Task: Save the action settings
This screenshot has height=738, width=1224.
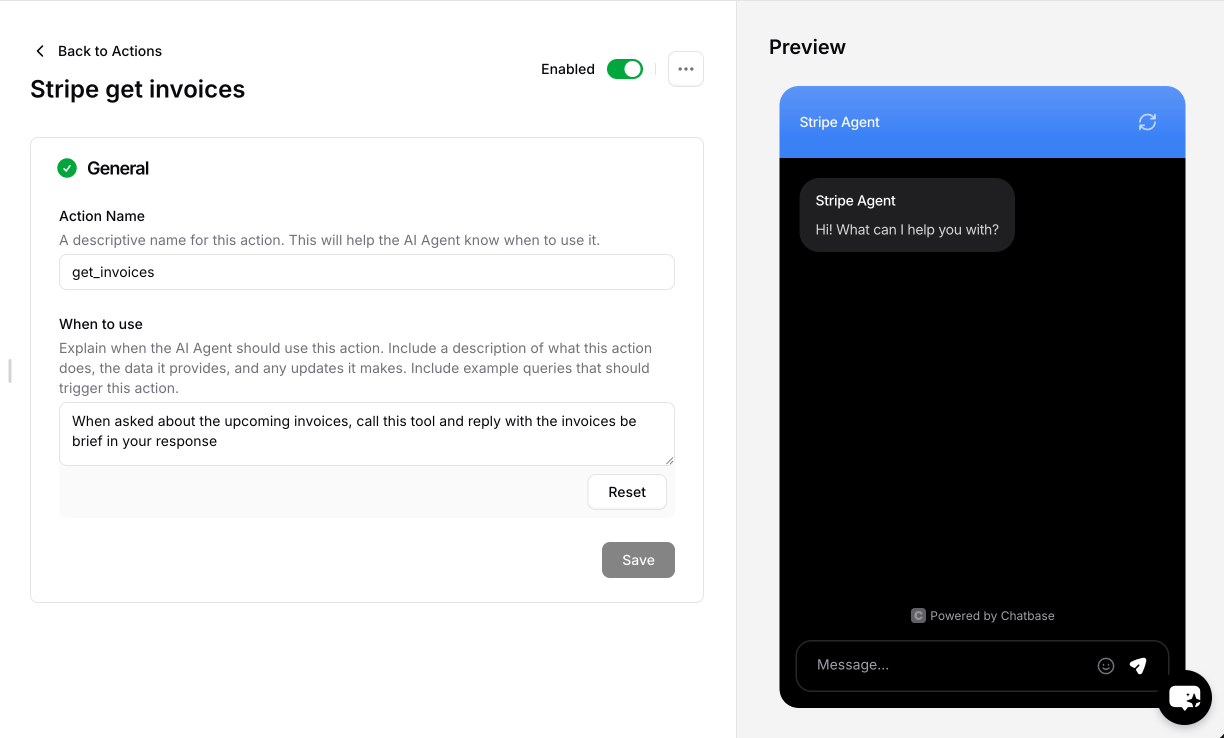Action: tap(638, 560)
